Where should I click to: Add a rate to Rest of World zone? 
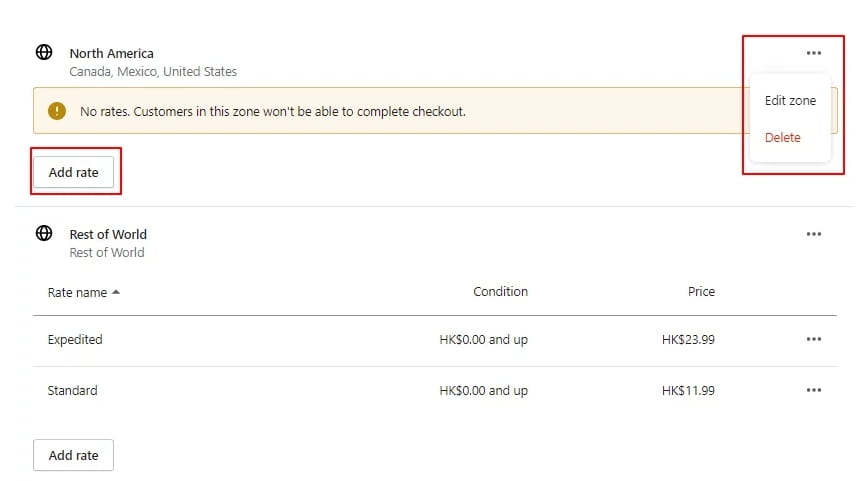click(74, 455)
